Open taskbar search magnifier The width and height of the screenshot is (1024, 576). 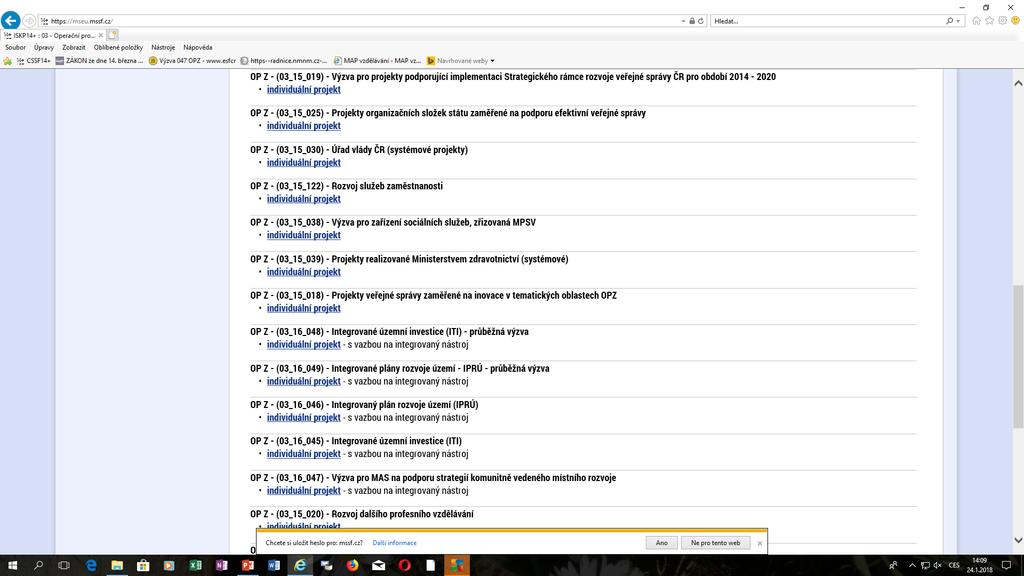point(38,566)
